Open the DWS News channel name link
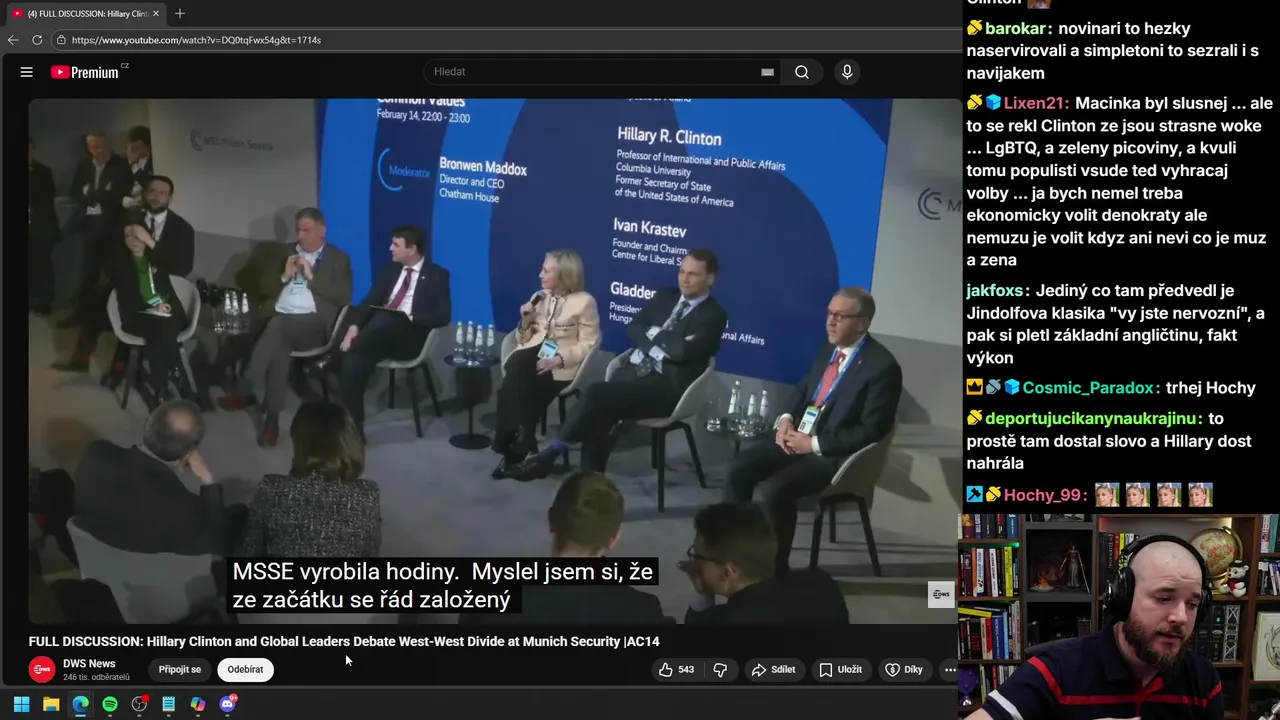This screenshot has height=720, width=1280. (x=89, y=663)
